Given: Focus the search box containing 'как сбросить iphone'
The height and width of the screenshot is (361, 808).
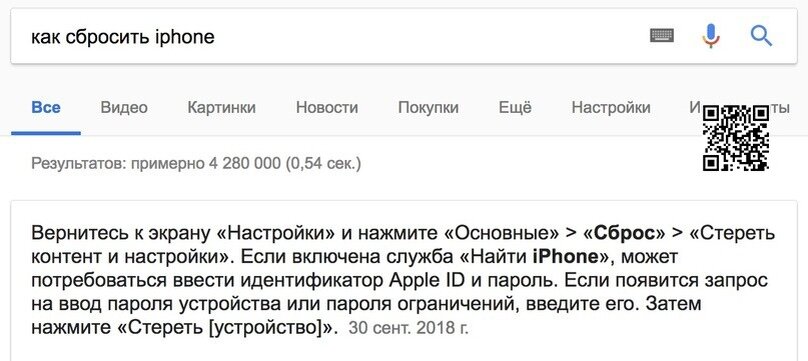Looking at the screenshot, I should [x=330, y=37].
